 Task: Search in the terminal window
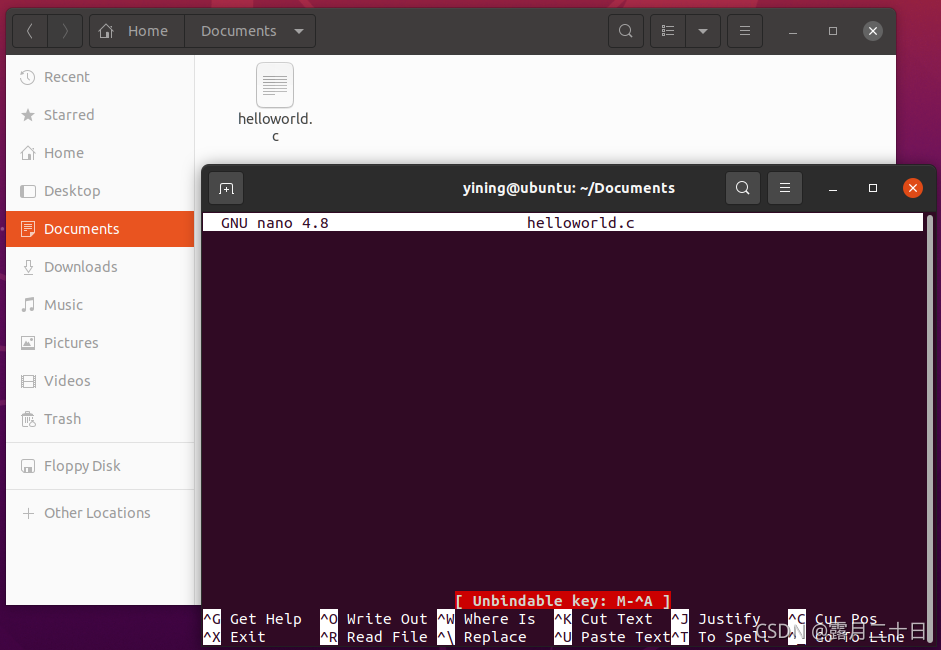(x=742, y=188)
